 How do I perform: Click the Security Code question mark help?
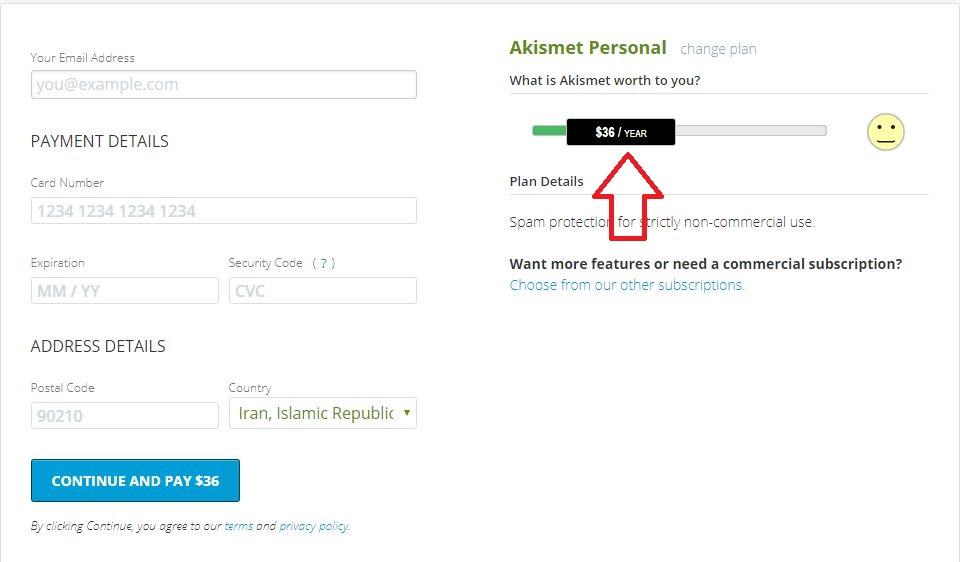[323, 263]
